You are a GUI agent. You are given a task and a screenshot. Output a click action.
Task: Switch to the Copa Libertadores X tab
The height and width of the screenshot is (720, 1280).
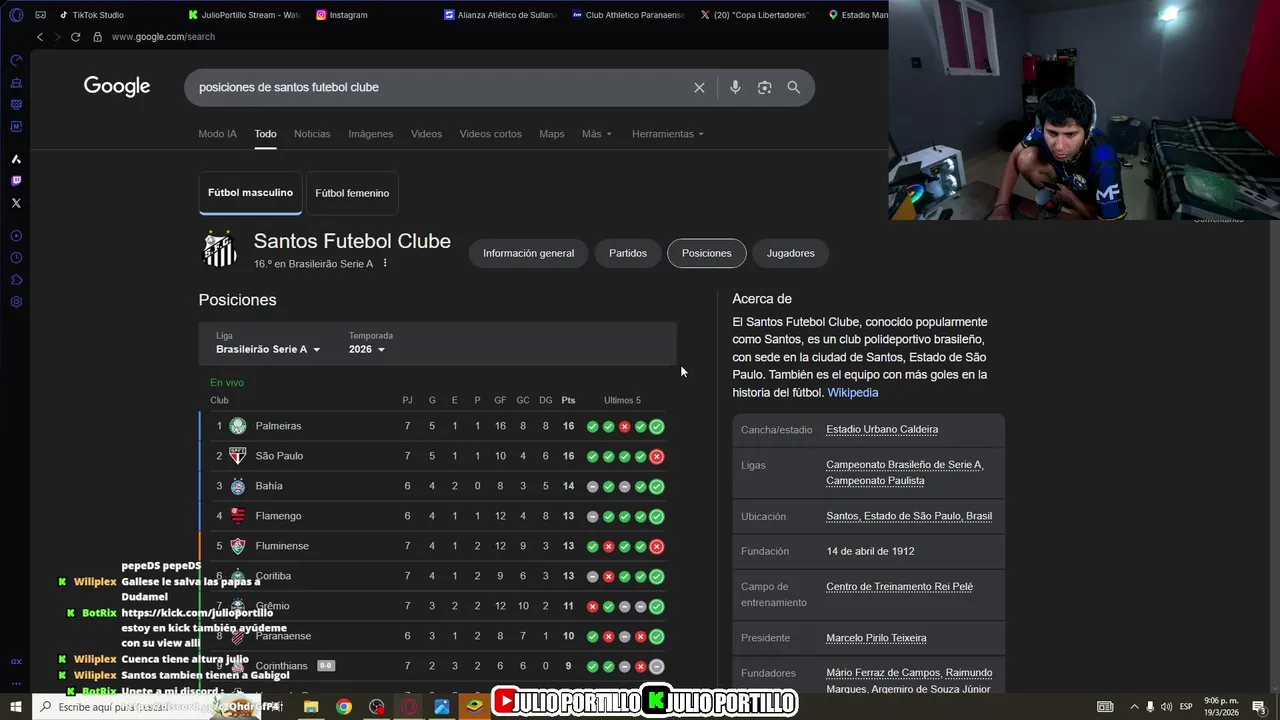click(x=757, y=15)
